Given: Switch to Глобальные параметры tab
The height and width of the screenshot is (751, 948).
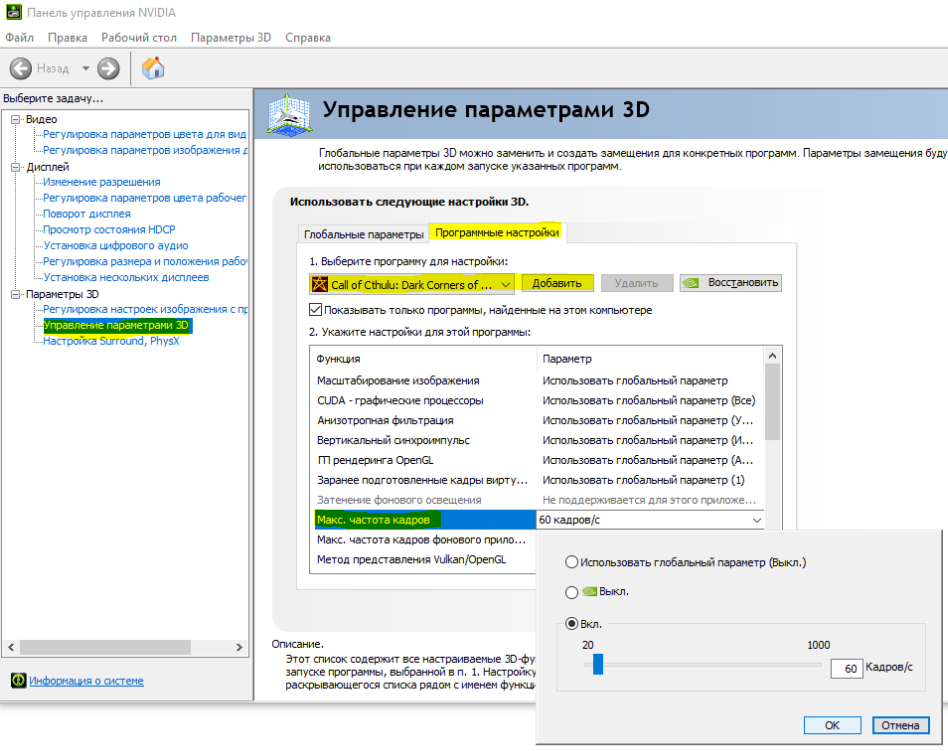Looking at the screenshot, I should (x=363, y=234).
